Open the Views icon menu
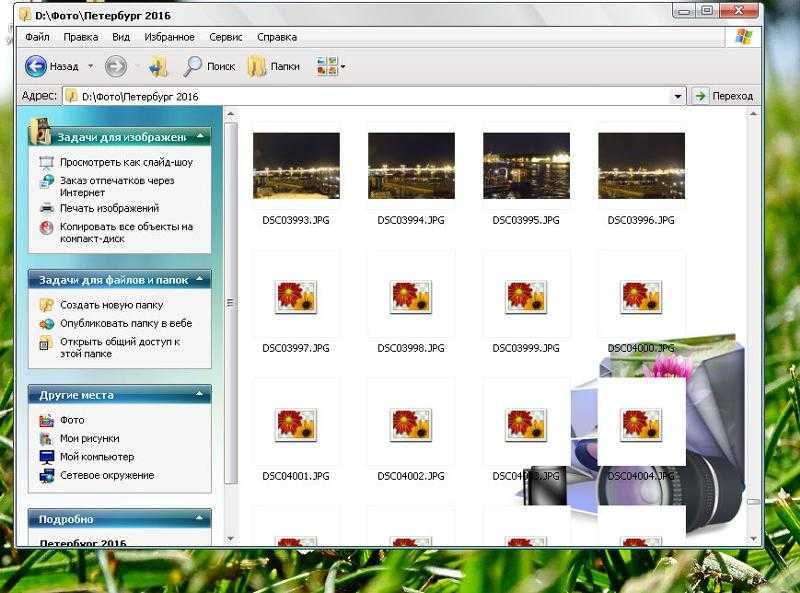800x593 pixels. (327, 66)
